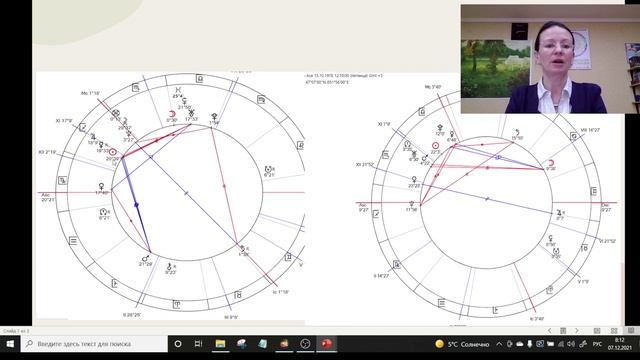Viewport: 640px width, 360px height.
Task: Open the see-all-slides grid view
Action: point(563,330)
